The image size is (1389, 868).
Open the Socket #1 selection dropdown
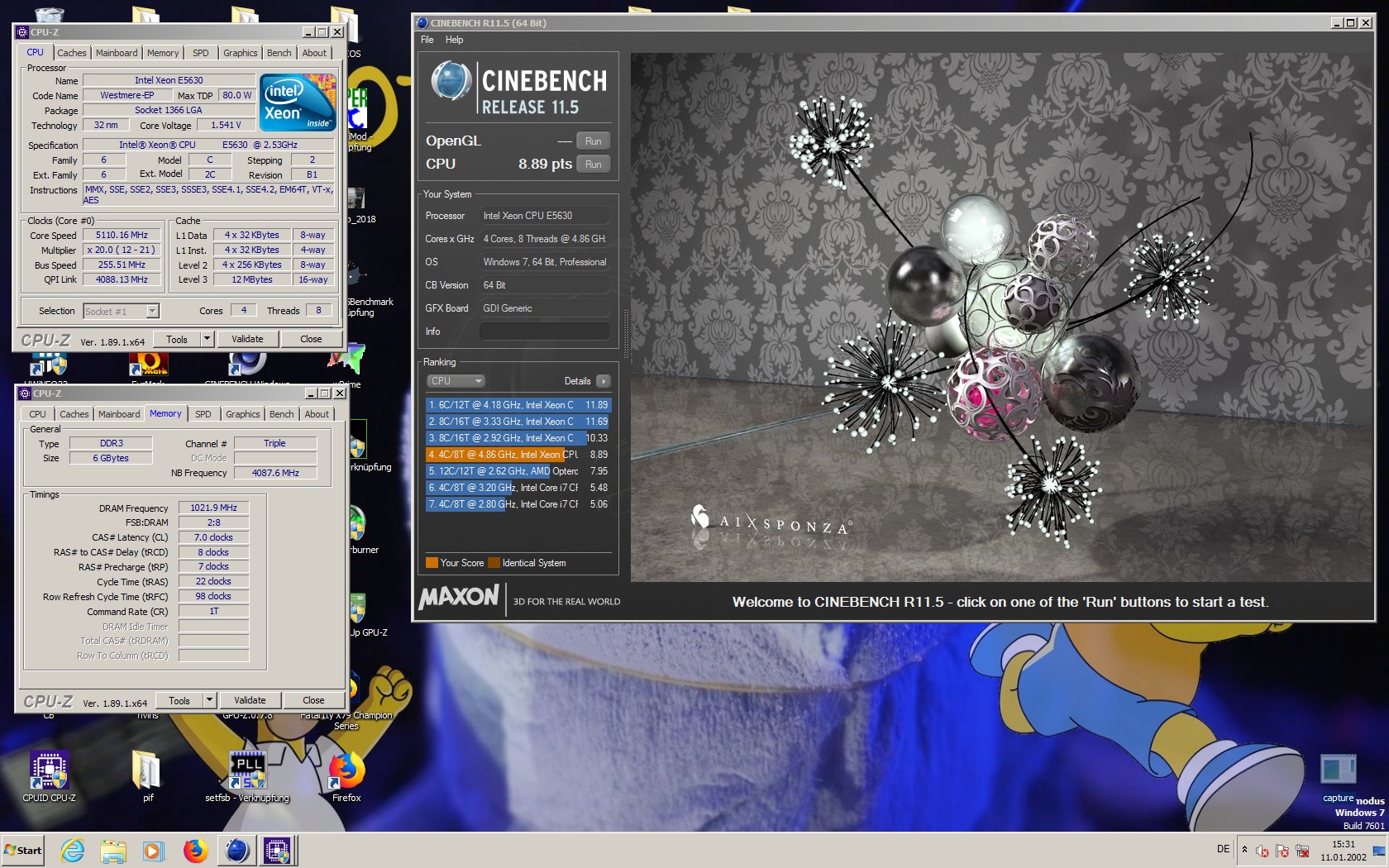tap(121, 312)
